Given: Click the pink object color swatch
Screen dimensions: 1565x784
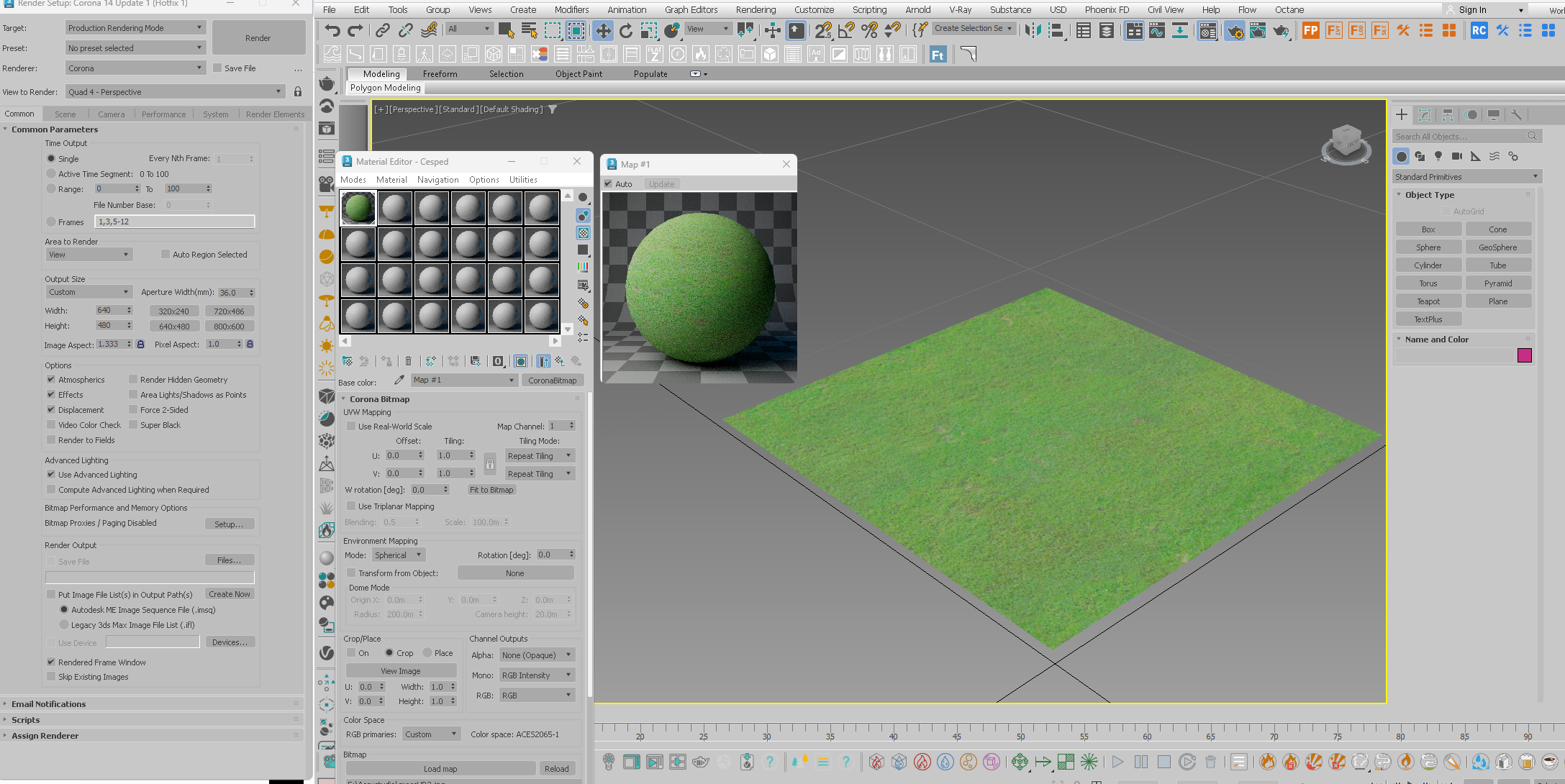Looking at the screenshot, I should click(1524, 355).
